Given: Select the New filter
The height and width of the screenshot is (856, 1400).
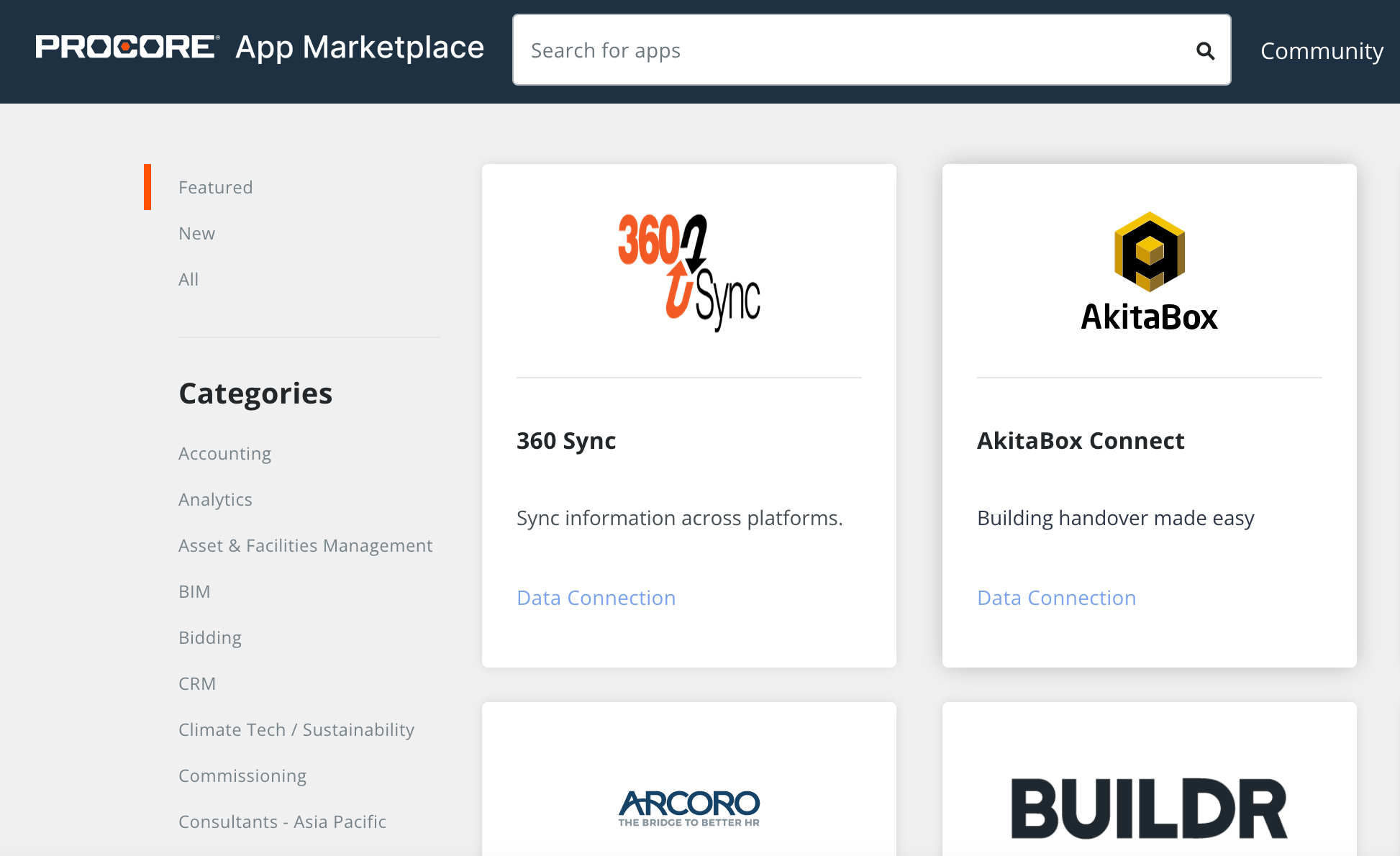Looking at the screenshot, I should pyautogui.click(x=196, y=233).
